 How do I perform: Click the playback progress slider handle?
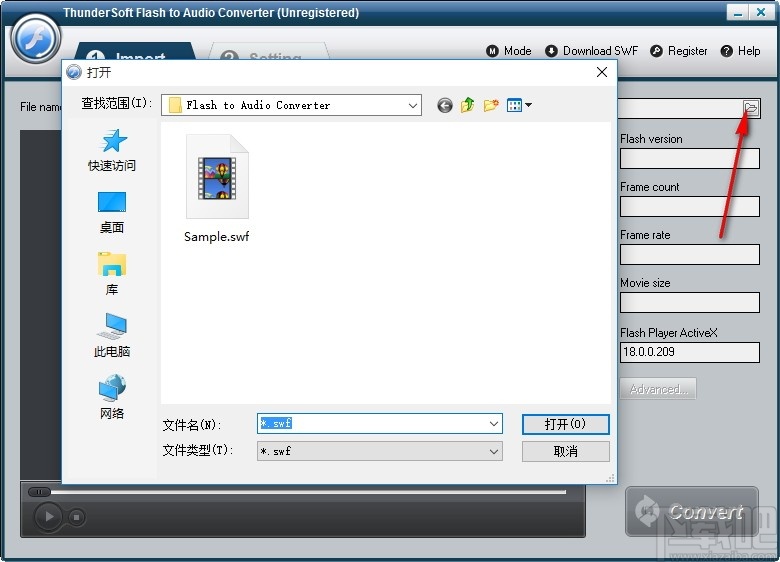[x=39, y=492]
